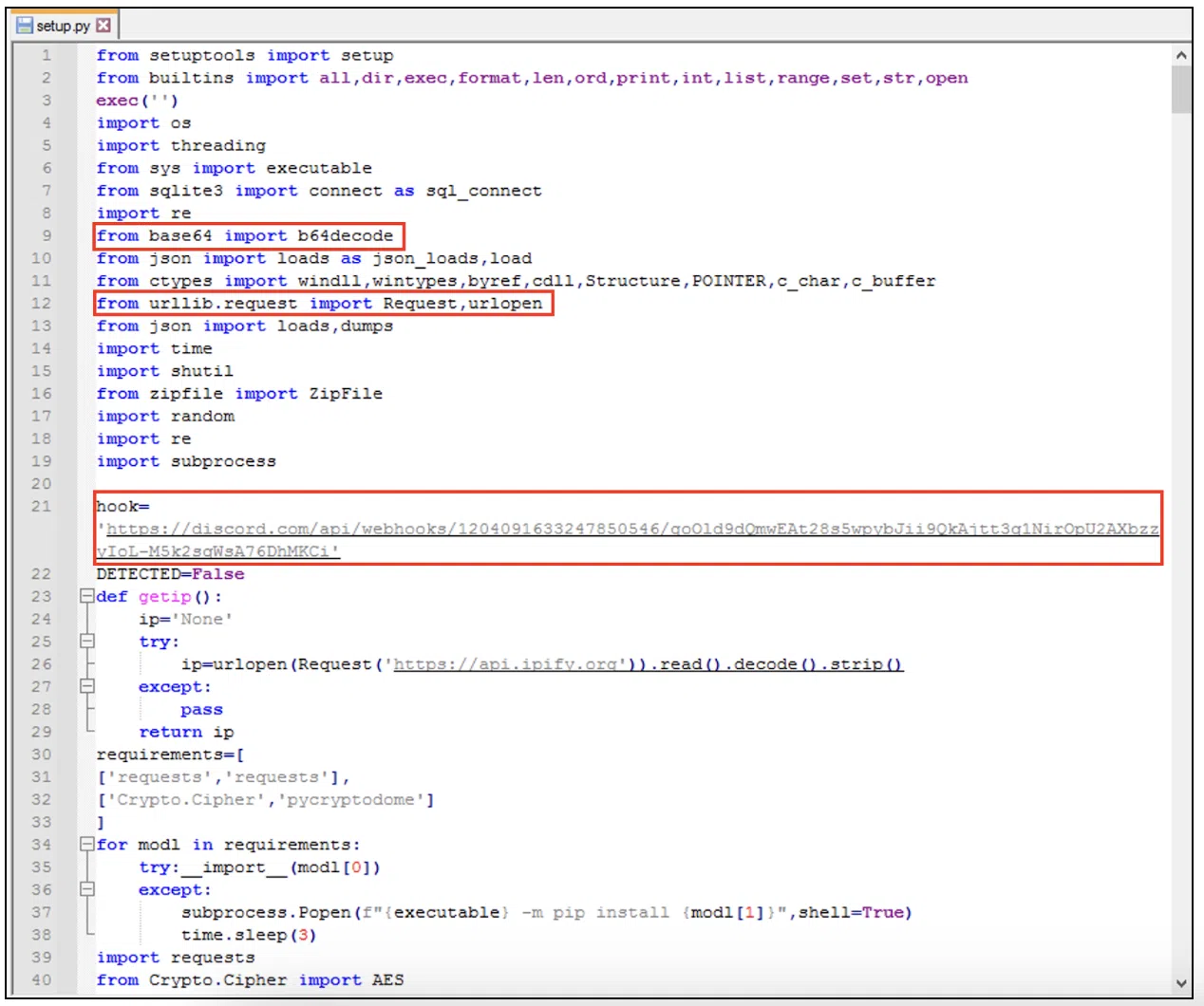Image resolution: width=1204 pixels, height=1006 pixels.
Task: Click 'DETECTED=False' on line 22
Action: (170, 574)
